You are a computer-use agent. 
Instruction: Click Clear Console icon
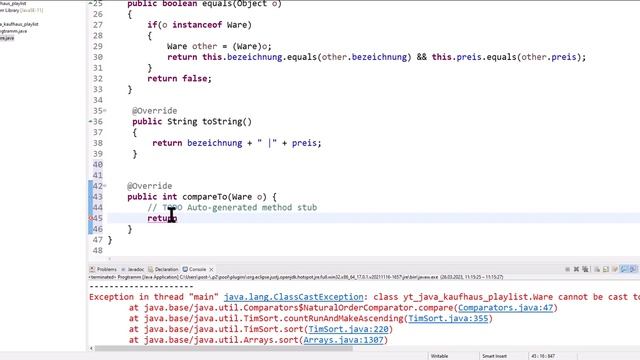[x=597, y=269]
